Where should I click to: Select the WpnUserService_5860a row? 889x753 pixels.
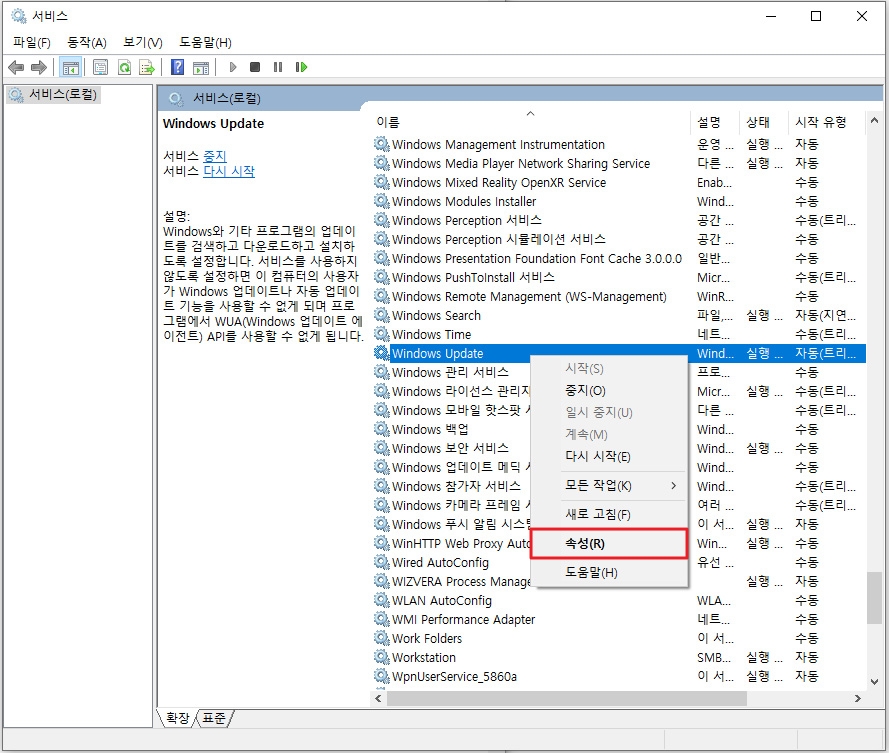click(619, 676)
